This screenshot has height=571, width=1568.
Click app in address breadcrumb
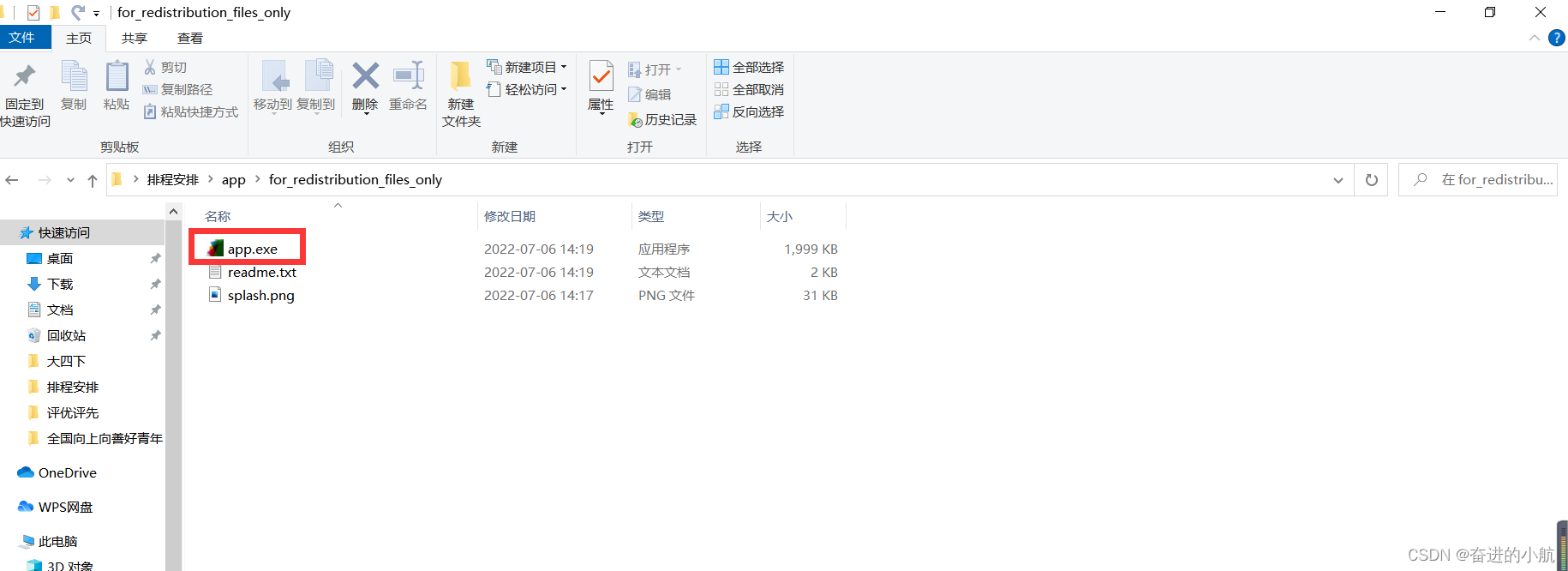pos(234,180)
